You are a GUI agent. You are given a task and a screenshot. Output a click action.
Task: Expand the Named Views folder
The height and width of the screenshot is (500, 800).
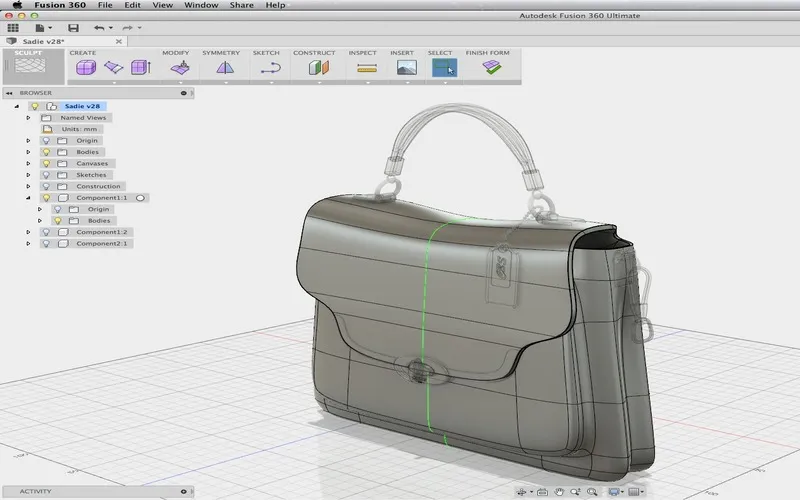(29, 117)
